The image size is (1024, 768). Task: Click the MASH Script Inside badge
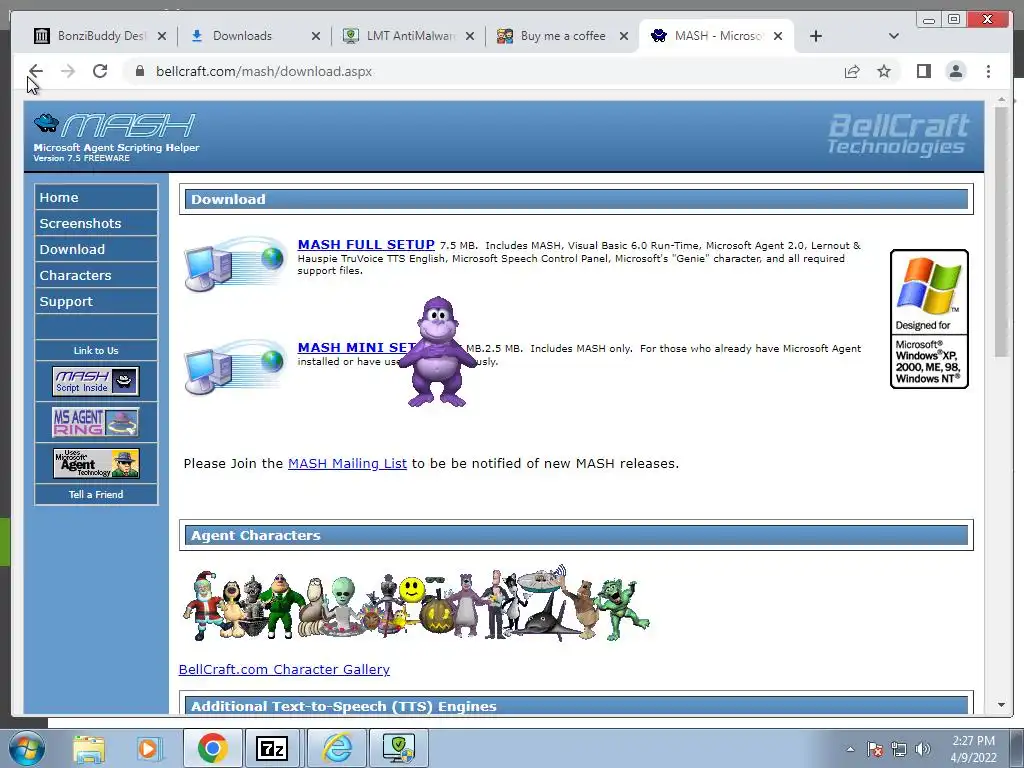[96, 381]
